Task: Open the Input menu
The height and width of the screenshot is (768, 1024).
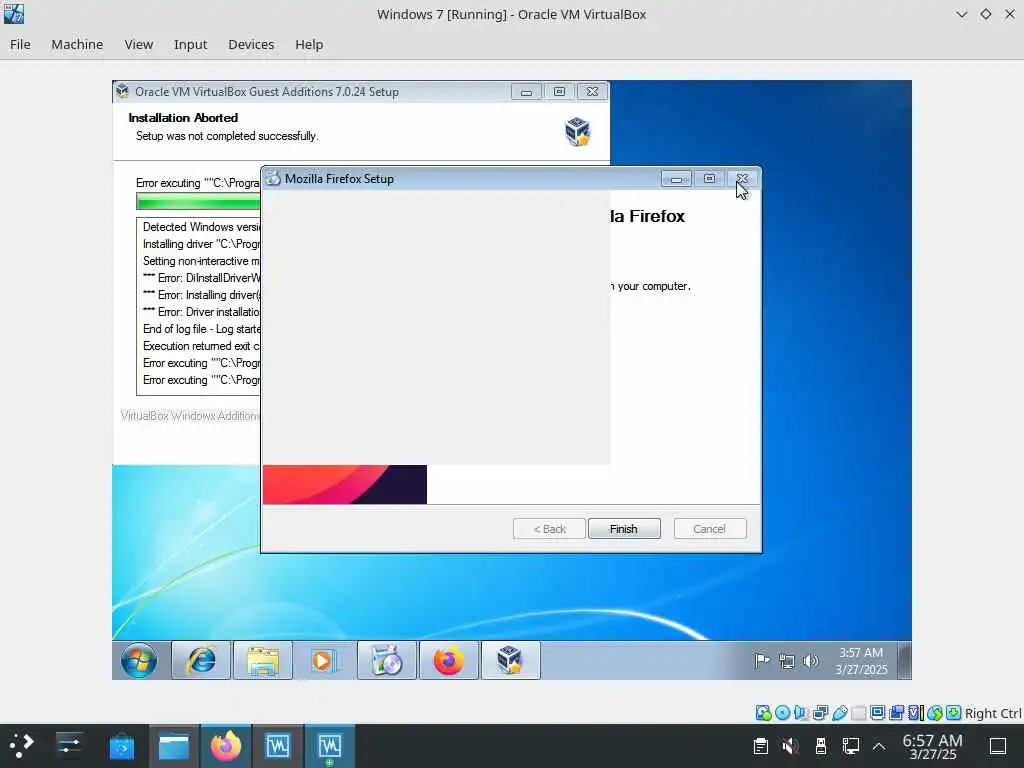Action: (190, 44)
